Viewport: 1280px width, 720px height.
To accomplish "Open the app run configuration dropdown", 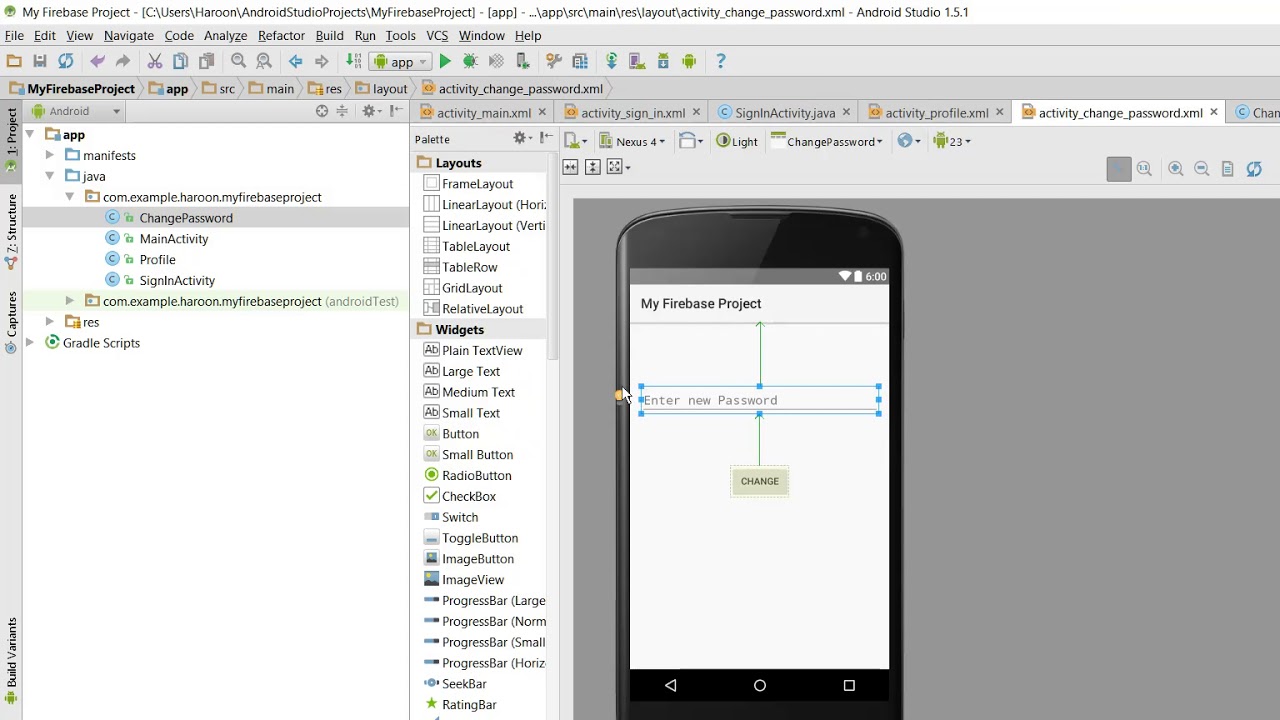I will pos(401,62).
